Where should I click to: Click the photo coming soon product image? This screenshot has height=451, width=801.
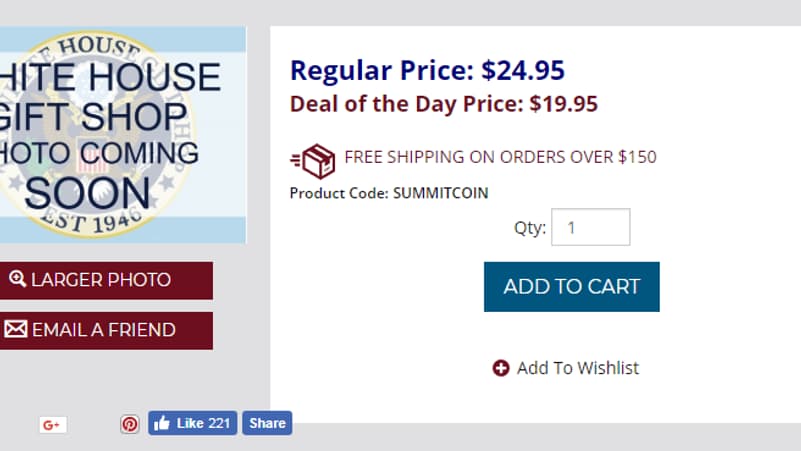pyautogui.click(x=123, y=135)
